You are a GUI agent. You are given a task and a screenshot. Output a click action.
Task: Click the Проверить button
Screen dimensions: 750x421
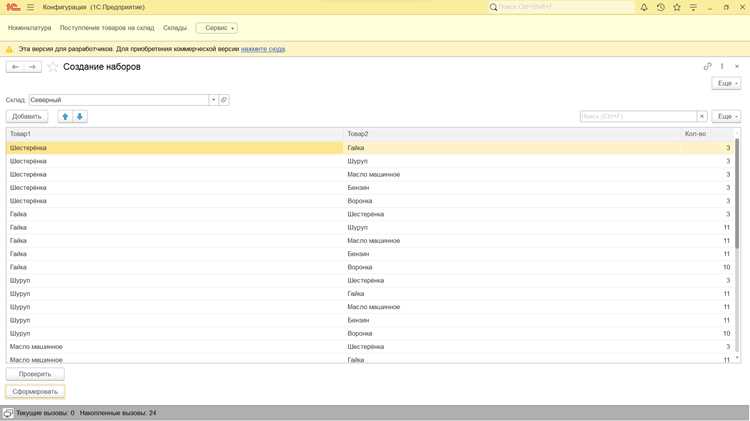pos(35,374)
